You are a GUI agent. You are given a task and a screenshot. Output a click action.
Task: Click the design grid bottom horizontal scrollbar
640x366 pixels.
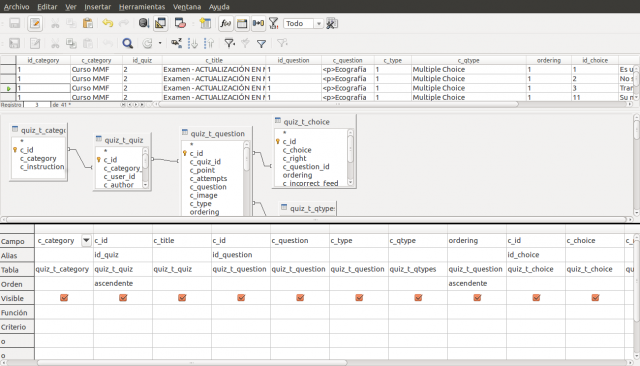pyautogui.click(x=192, y=362)
